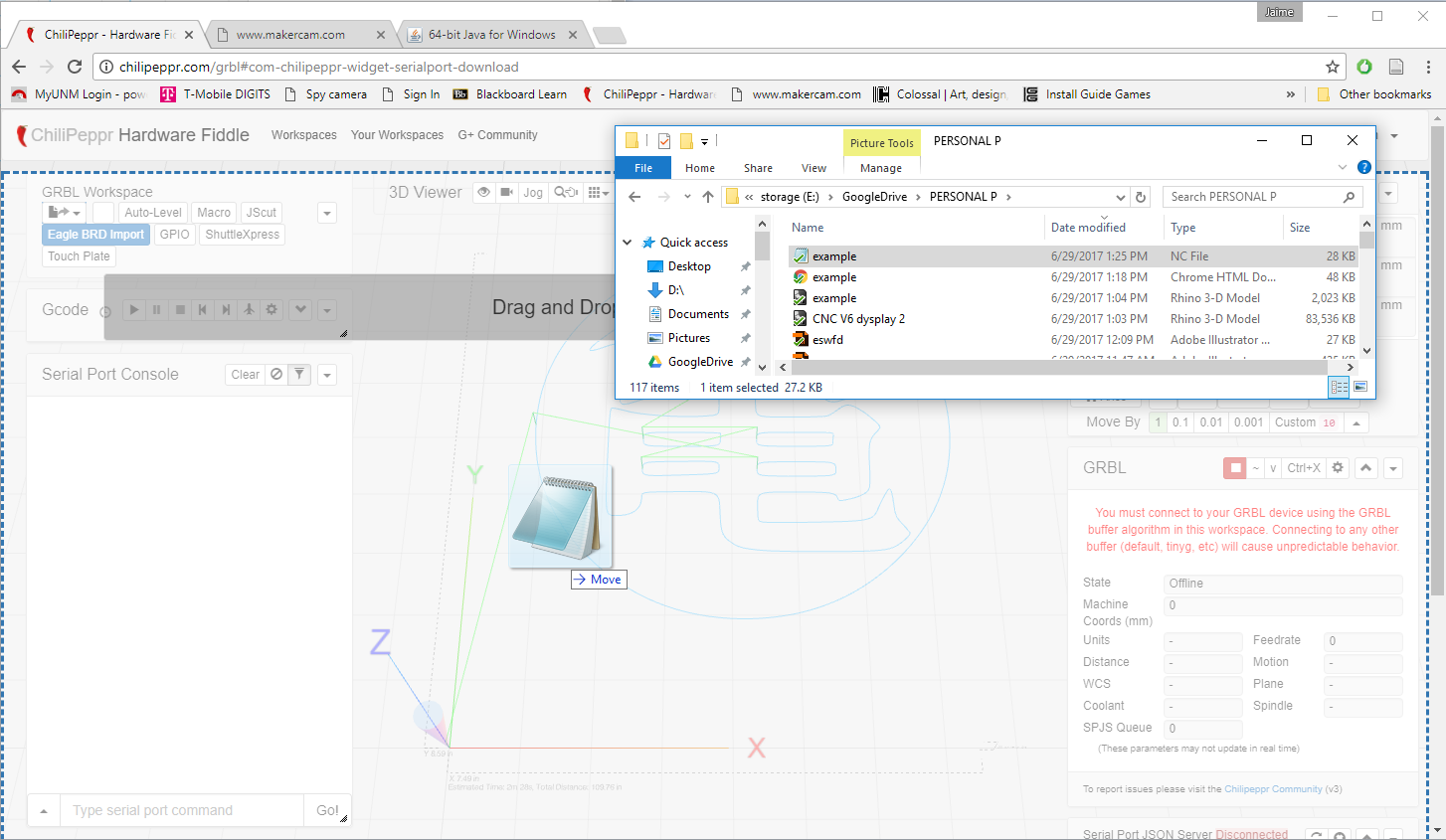Toggle the JScut widget
Screen dimensions: 1446x840
[262, 213]
